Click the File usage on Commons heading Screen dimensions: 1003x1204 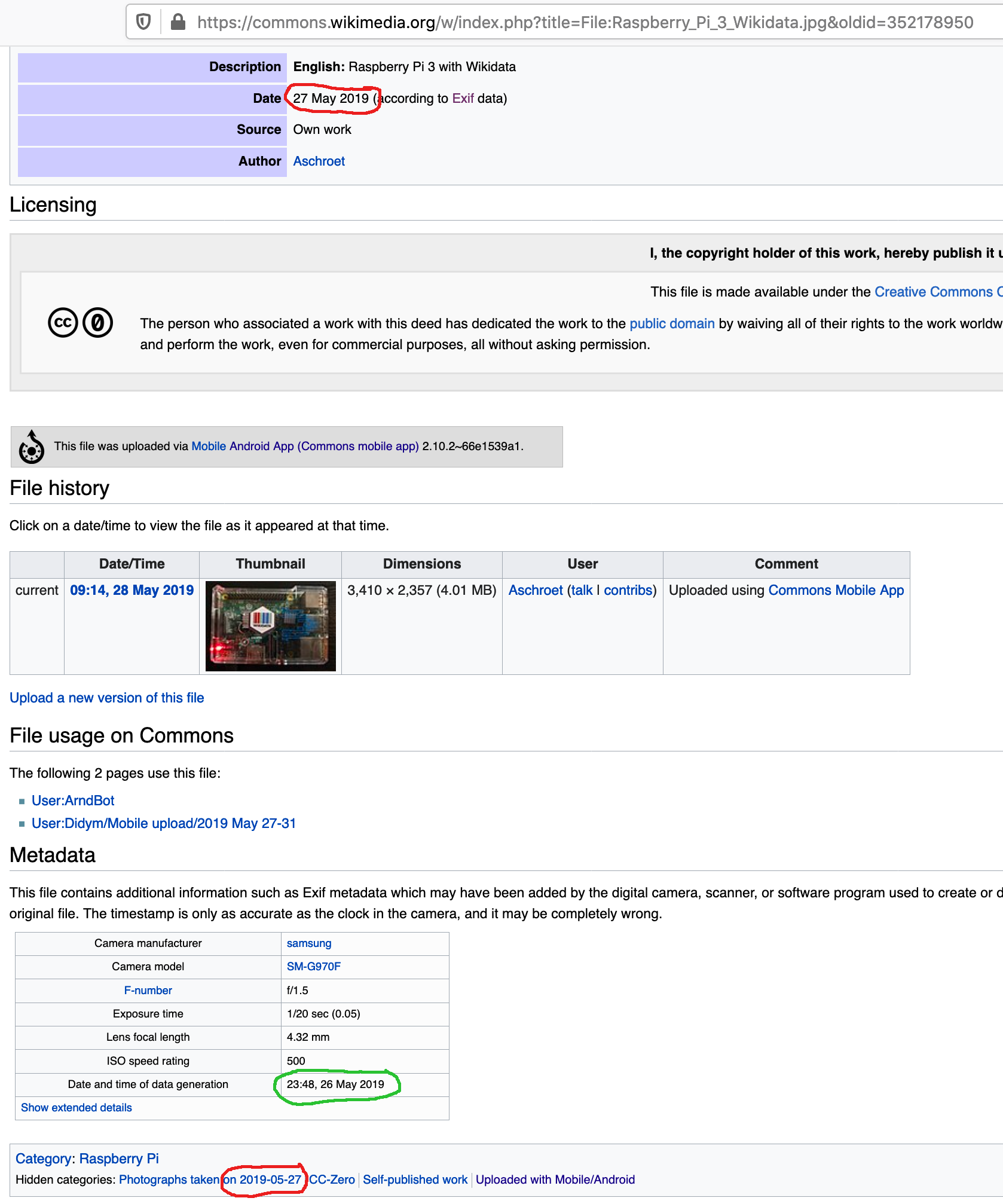coord(122,736)
